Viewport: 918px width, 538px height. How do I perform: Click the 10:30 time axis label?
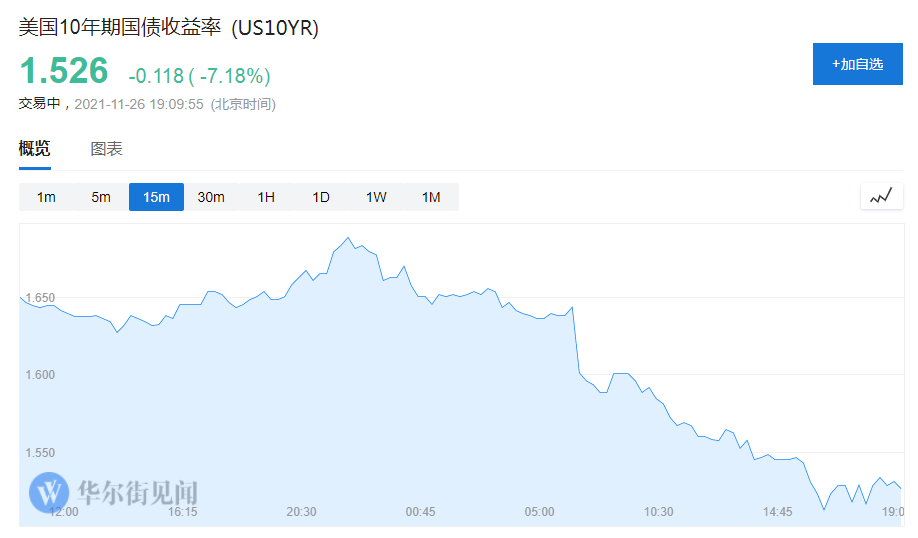pos(658,512)
